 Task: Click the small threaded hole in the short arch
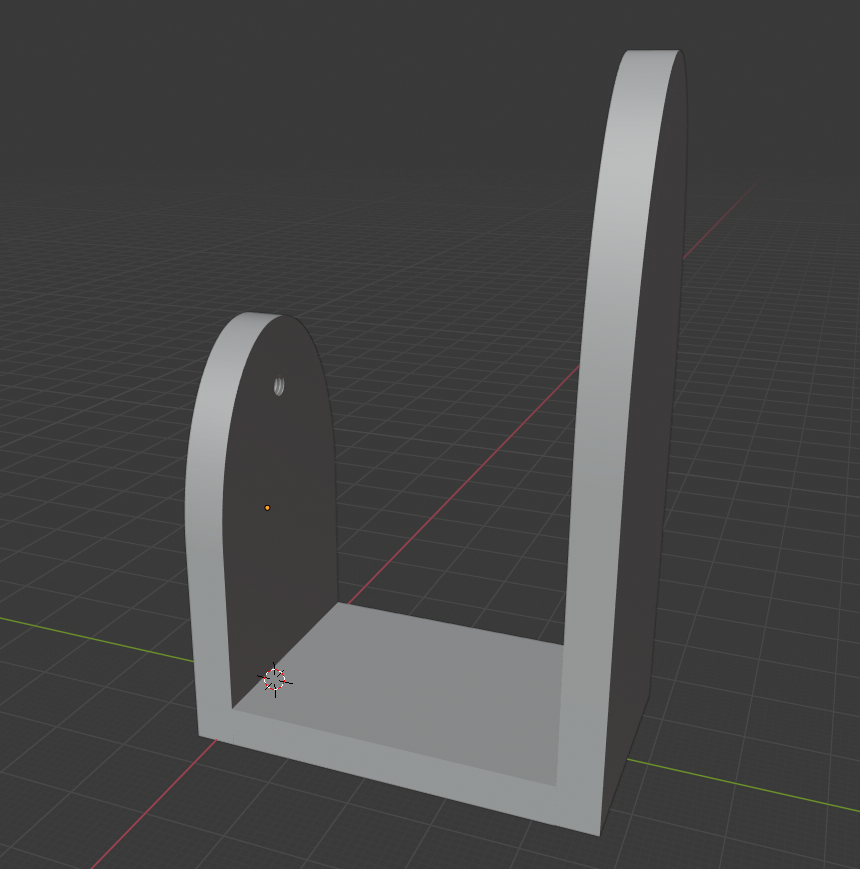279,386
